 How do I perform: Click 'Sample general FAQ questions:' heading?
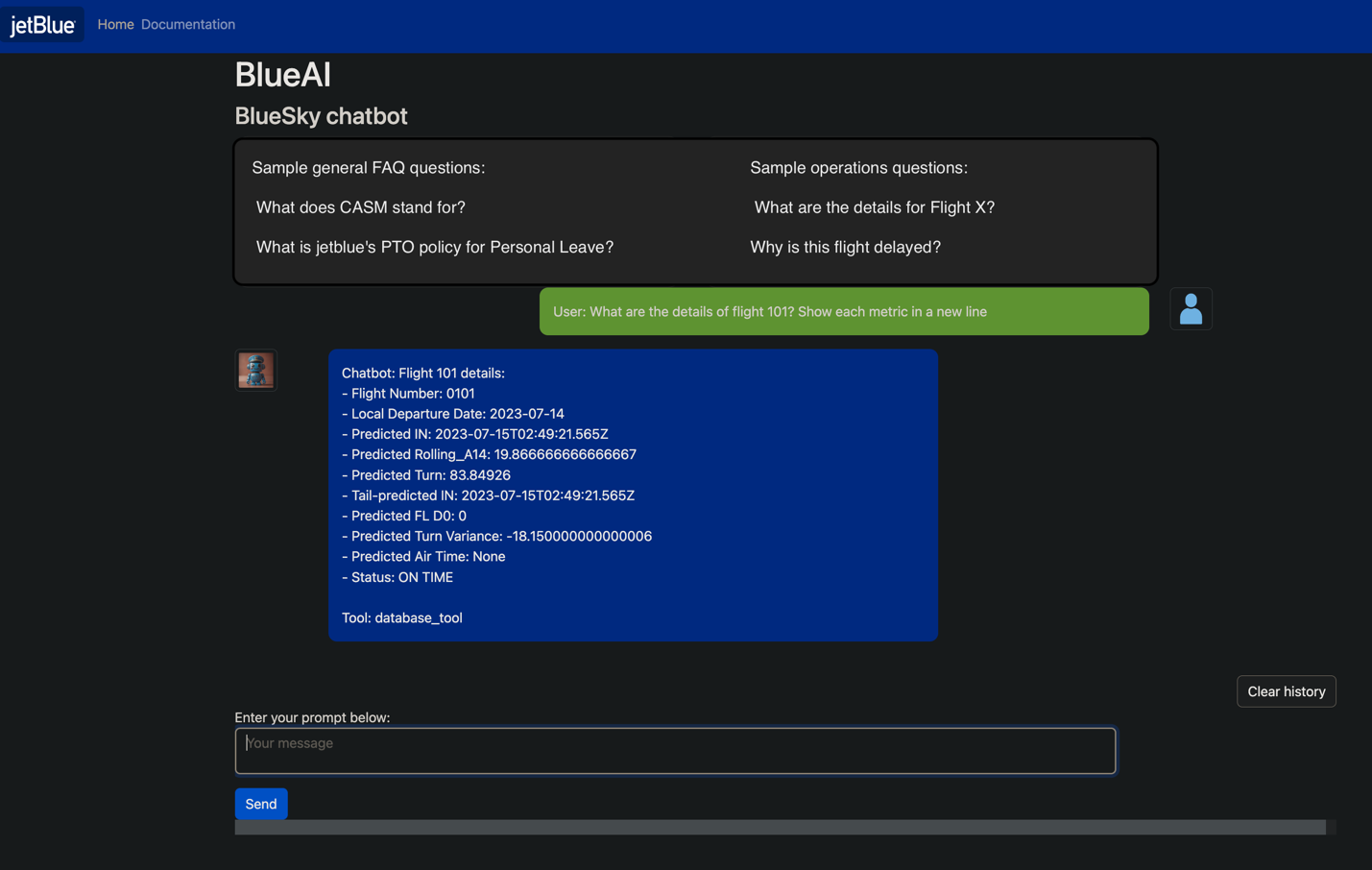point(369,168)
